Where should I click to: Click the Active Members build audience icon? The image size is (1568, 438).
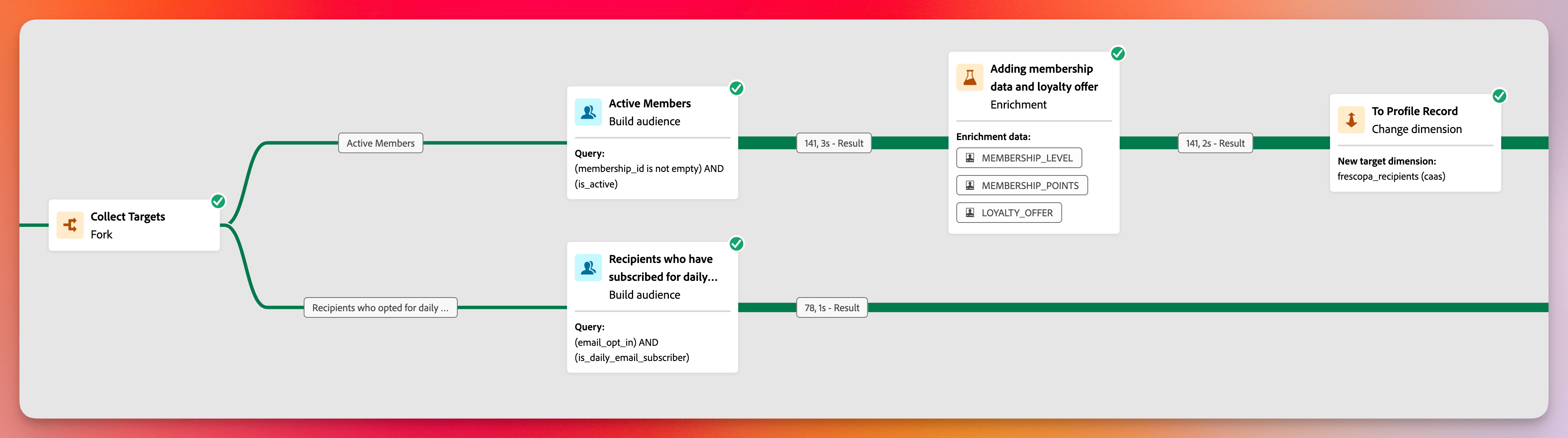588,112
